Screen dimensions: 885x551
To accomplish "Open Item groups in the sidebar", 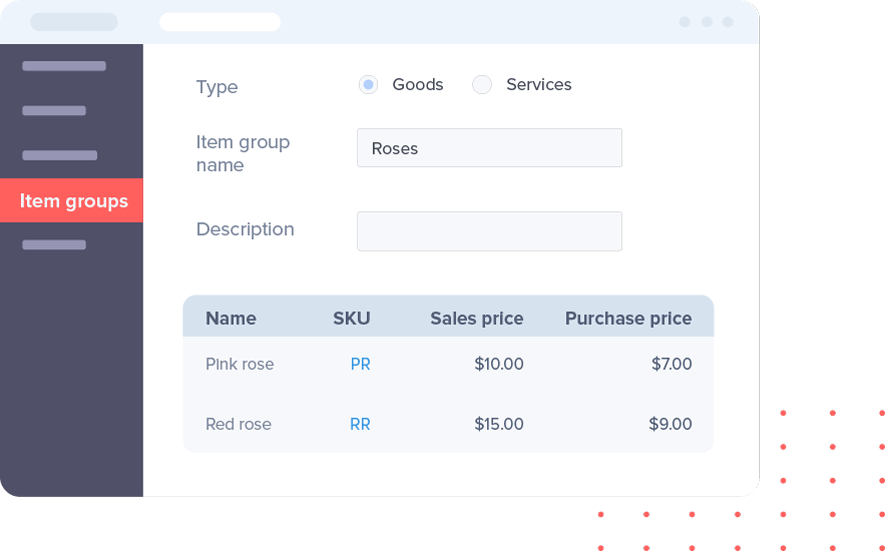I will pos(72,201).
